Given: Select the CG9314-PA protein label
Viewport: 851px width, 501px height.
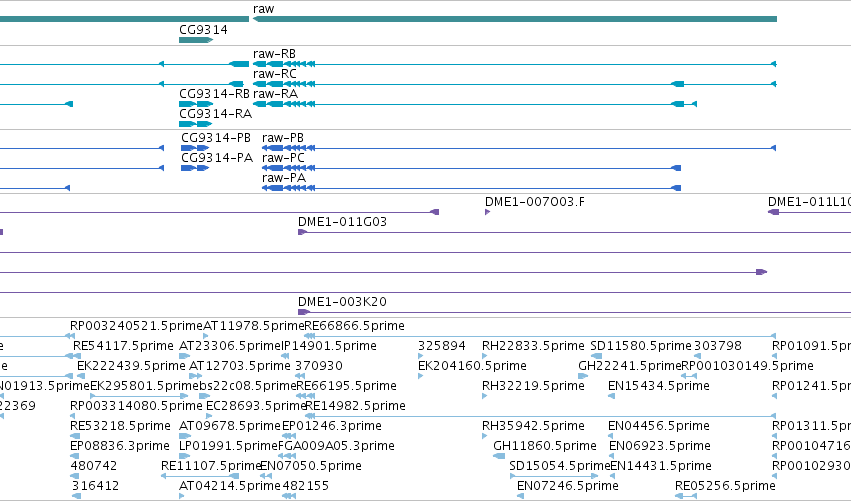Looking at the screenshot, I should [x=217, y=158].
